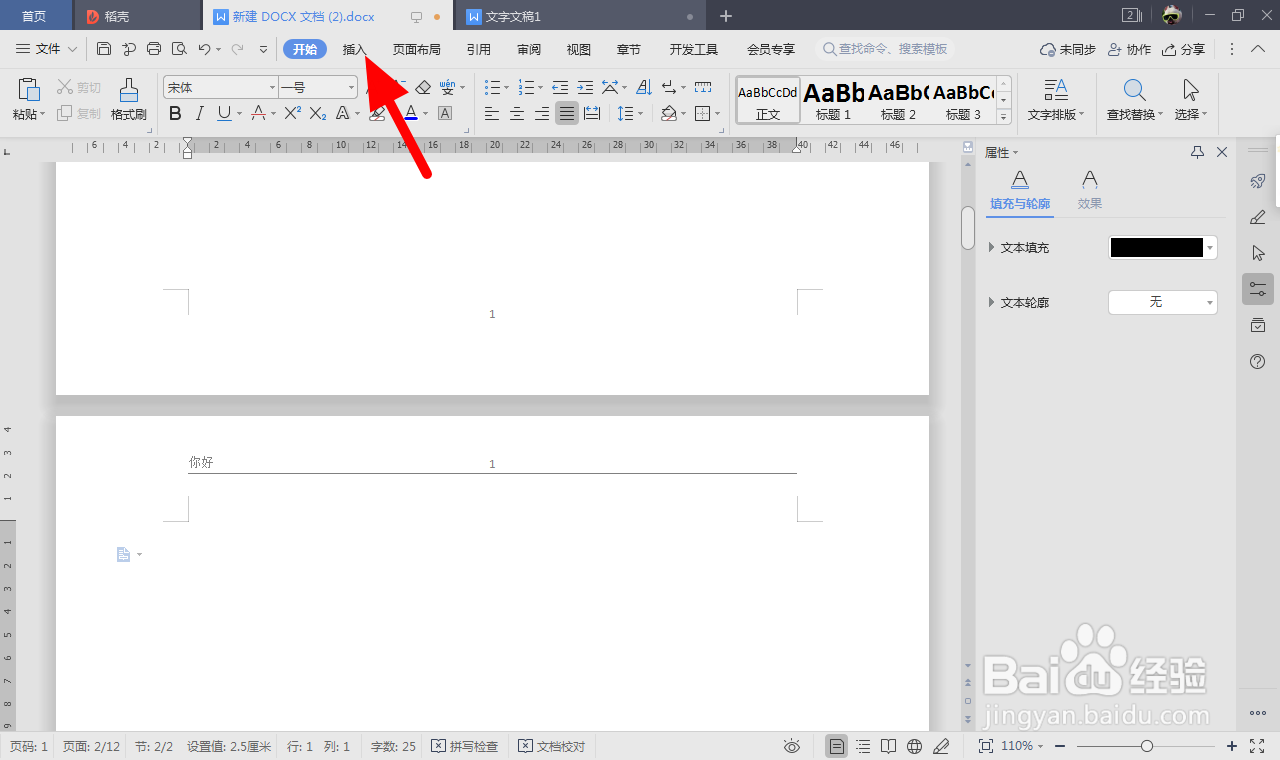Click the pencil style icon in right sidebar

point(1258,217)
